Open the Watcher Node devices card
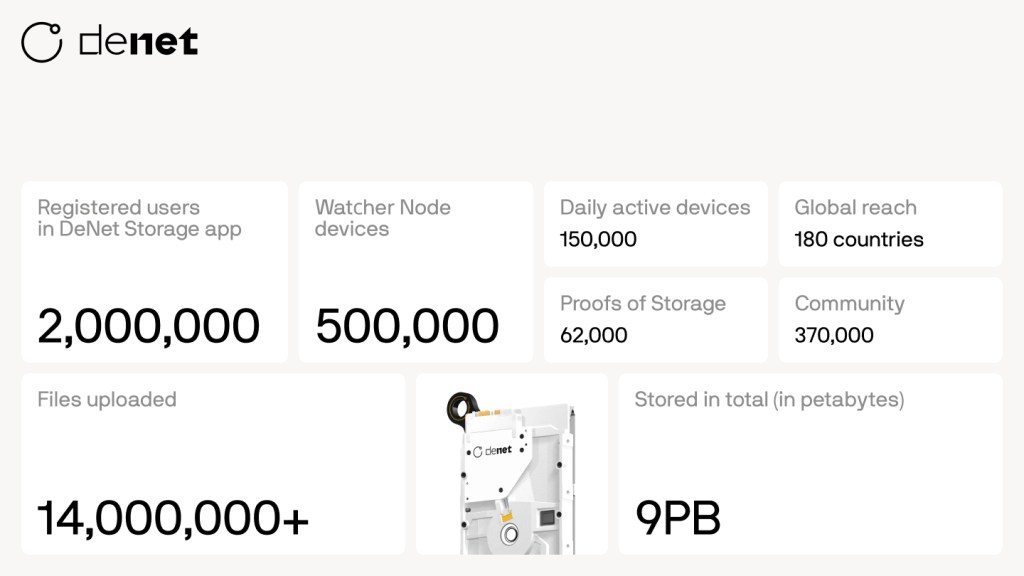1024x576 pixels. coord(415,271)
